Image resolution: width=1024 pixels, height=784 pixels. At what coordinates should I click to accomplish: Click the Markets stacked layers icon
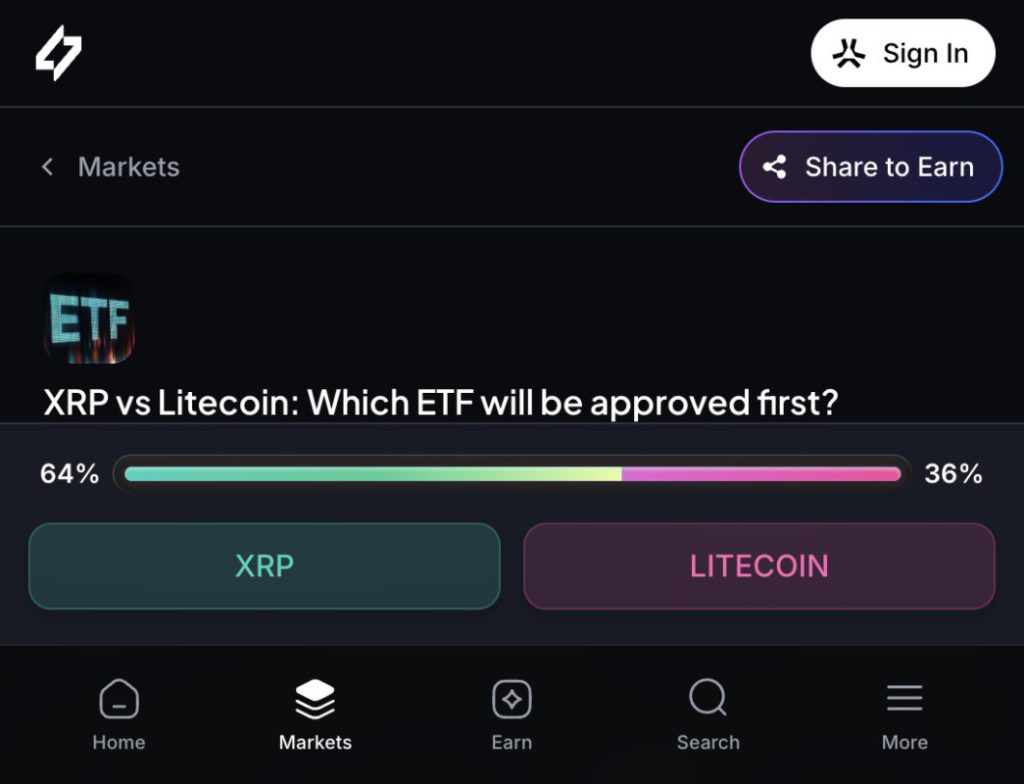click(x=315, y=699)
